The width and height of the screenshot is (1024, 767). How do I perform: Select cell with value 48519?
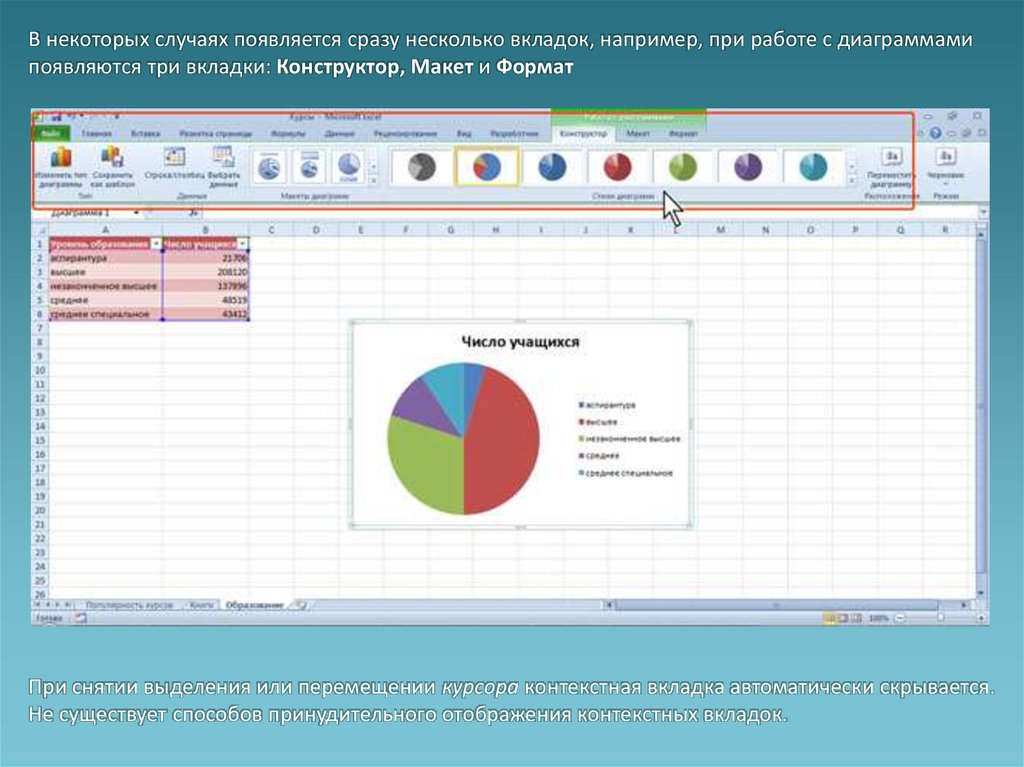point(205,300)
